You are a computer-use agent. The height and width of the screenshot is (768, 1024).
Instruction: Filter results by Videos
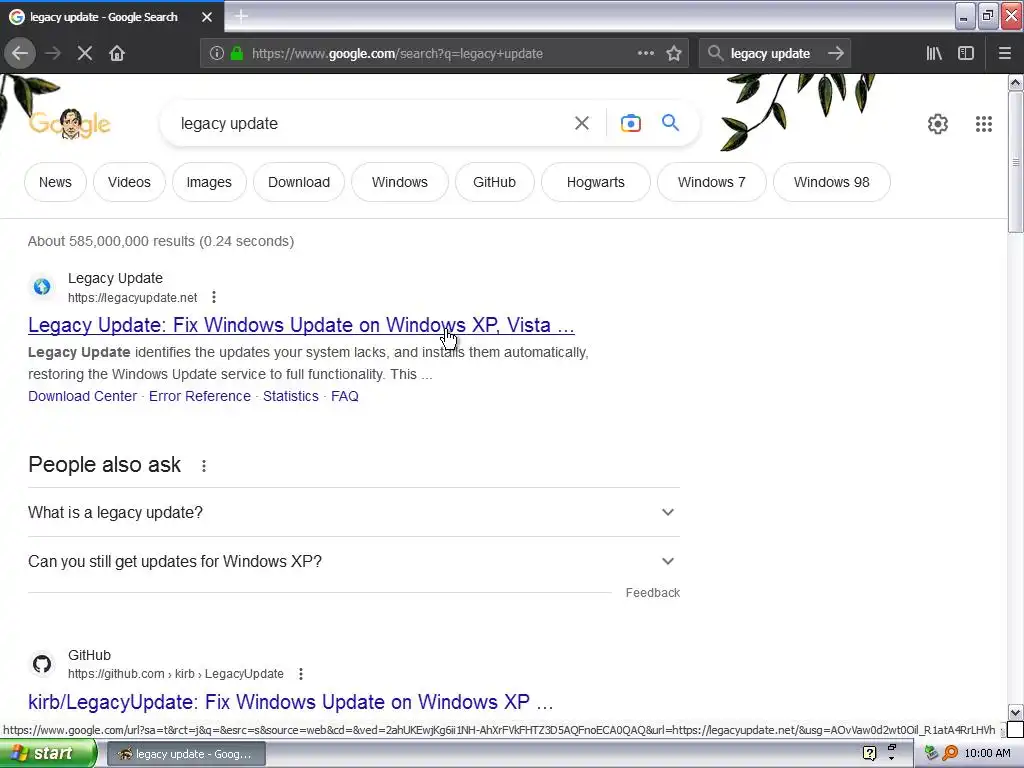click(129, 182)
